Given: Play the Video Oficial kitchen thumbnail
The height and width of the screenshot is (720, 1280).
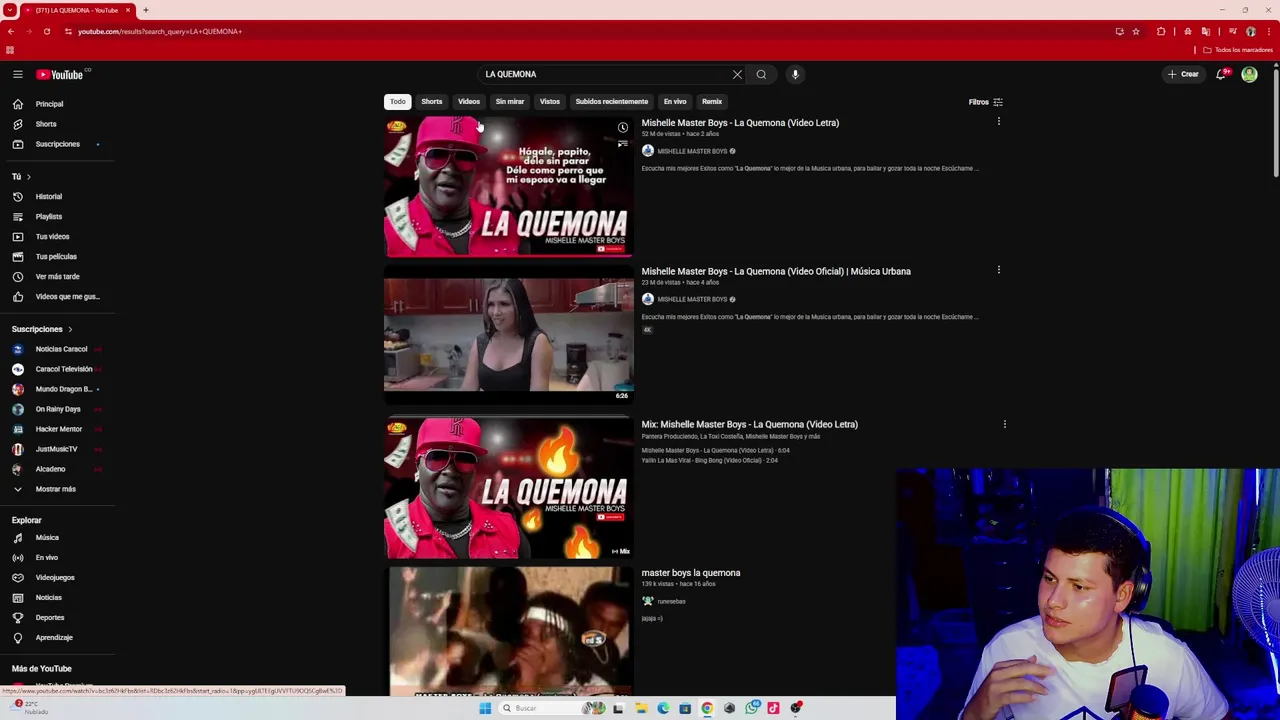Looking at the screenshot, I should pos(508,335).
